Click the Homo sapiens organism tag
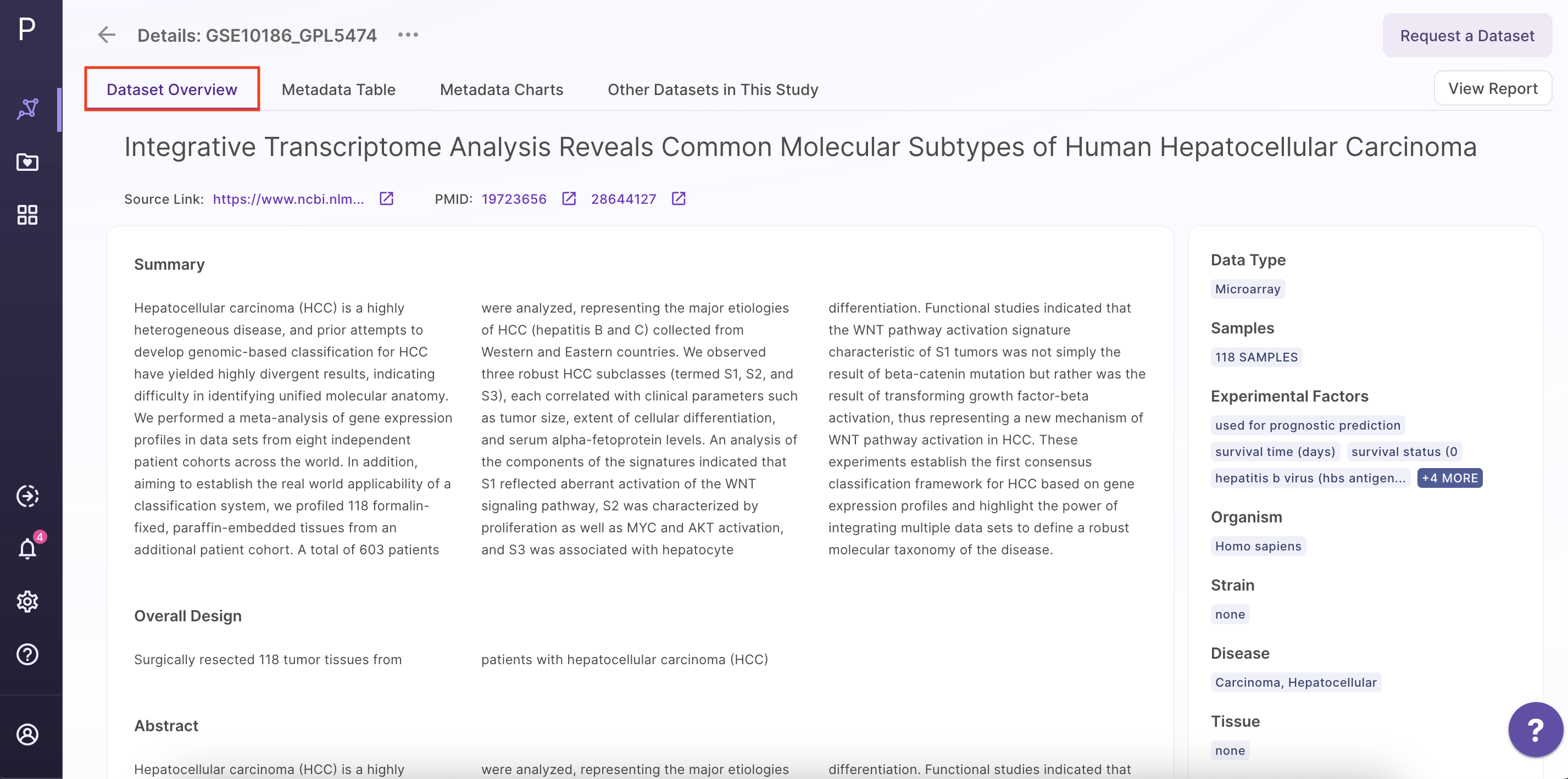This screenshot has width=1568, height=779. click(1258, 546)
